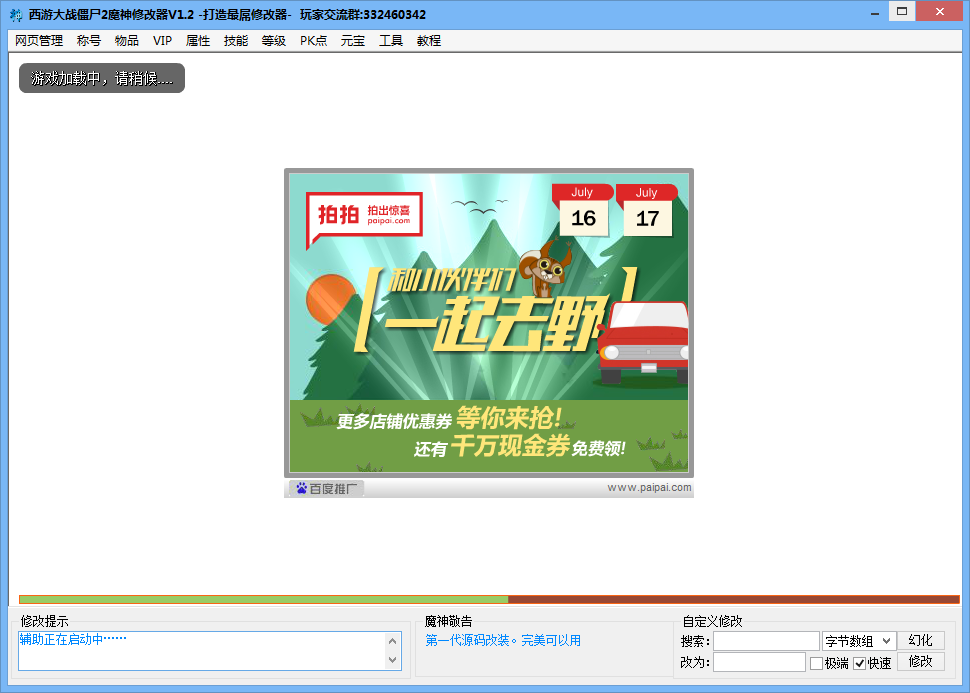Open the 元宝 menu

pos(353,41)
